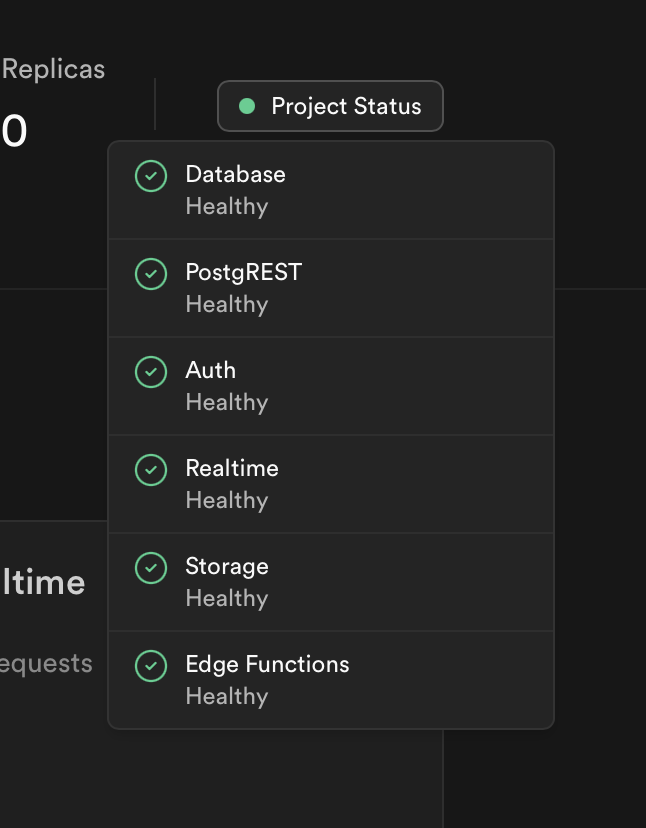Click the Replicas label
Viewport: 646px width, 828px height.
tap(54, 69)
